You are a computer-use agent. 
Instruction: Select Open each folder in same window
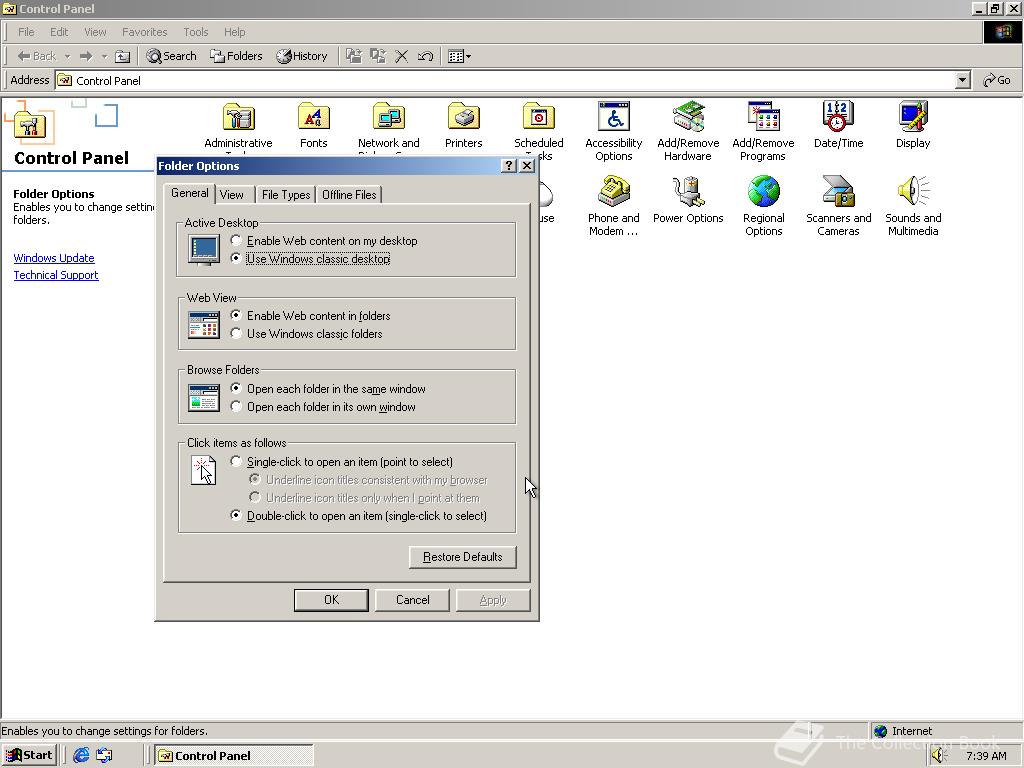[x=328, y=389]
